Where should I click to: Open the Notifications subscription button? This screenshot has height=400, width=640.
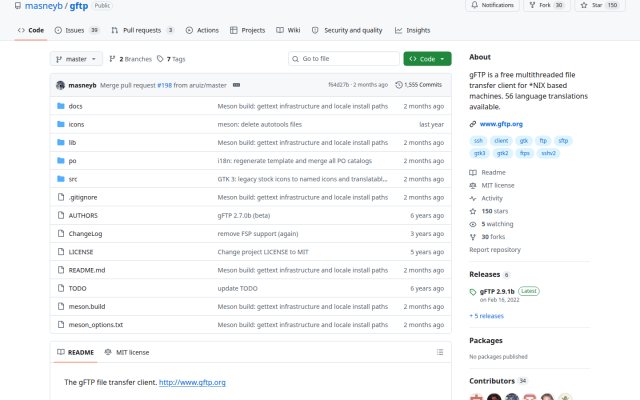[x=492, y=5]
